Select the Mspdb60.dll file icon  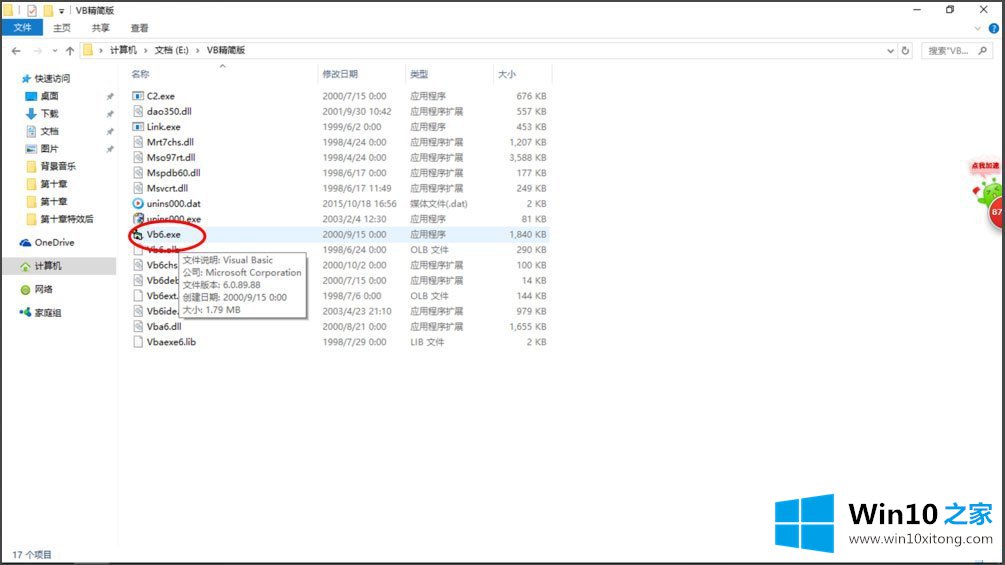click(x=137, y=173)
